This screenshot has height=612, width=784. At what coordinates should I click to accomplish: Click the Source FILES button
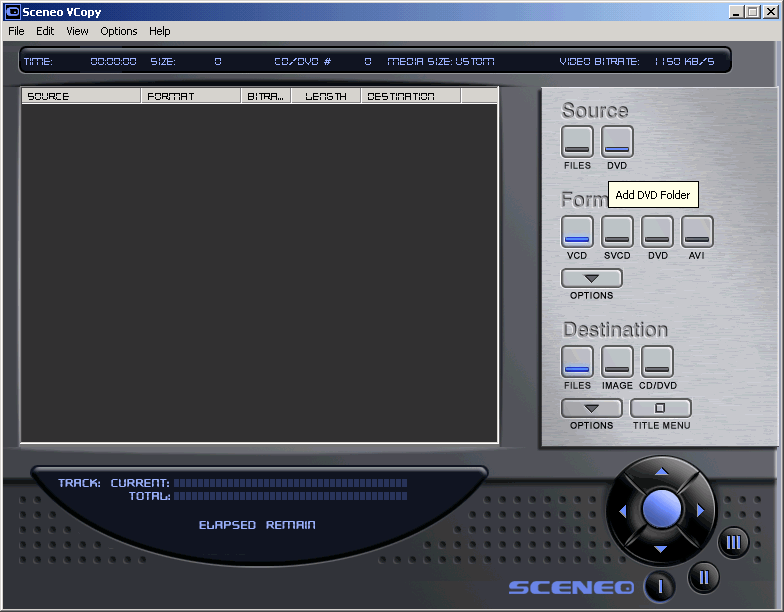pos(577,142)
